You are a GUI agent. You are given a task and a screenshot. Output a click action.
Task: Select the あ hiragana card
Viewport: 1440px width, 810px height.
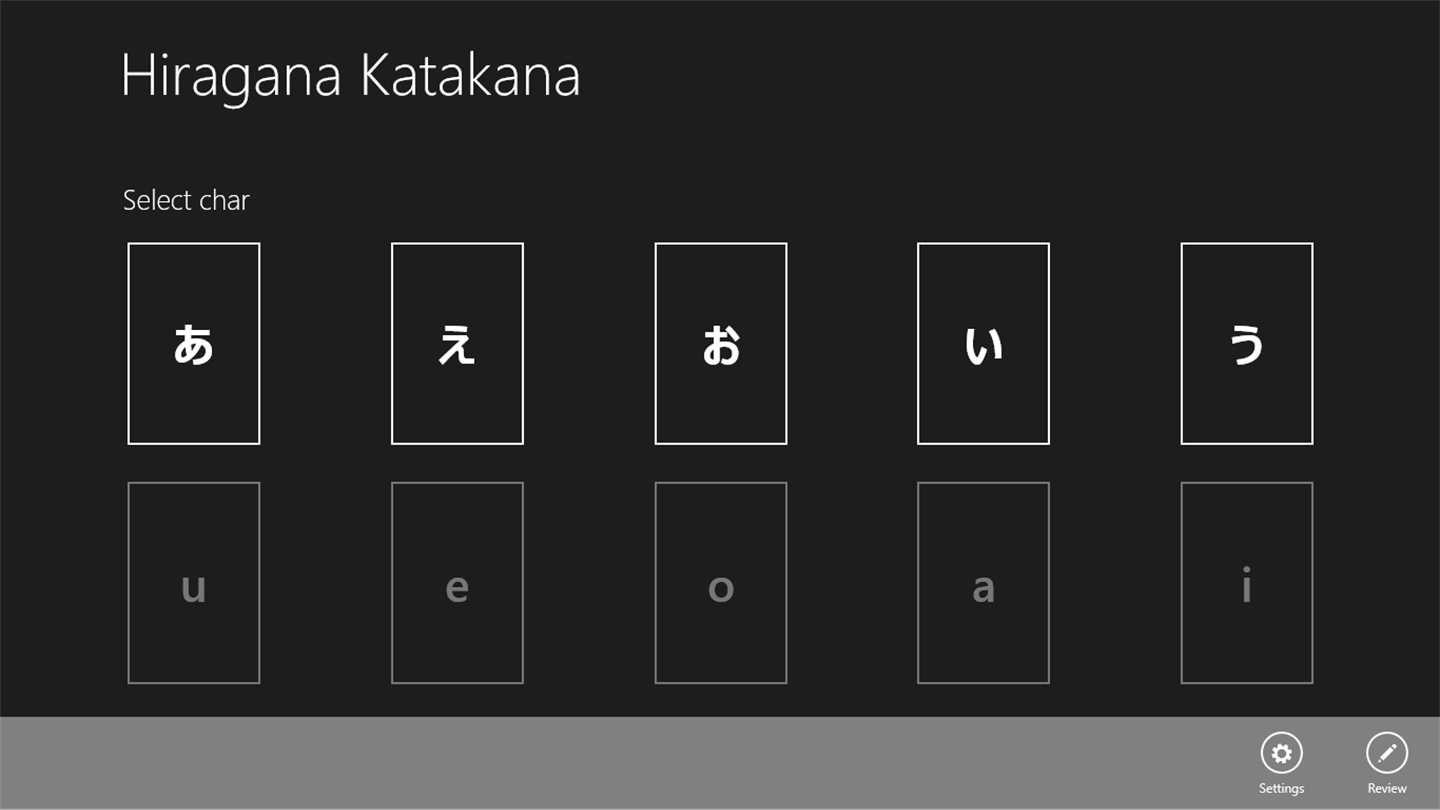(194, 343)
